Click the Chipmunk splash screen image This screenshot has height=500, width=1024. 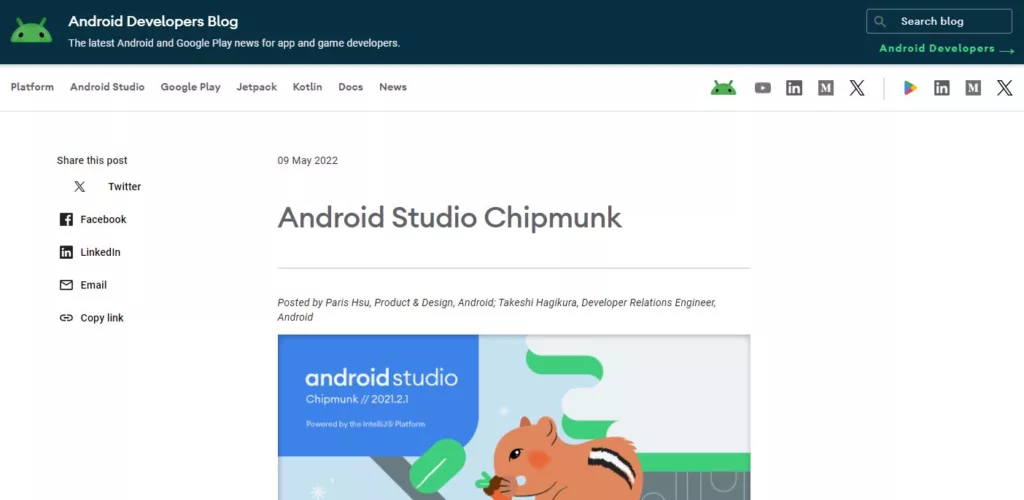coord(514,418)
